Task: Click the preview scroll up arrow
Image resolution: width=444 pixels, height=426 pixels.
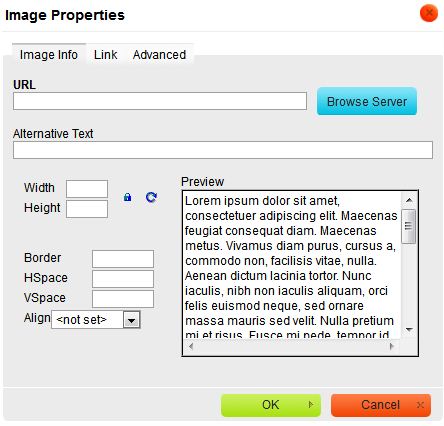Action: [x=409, y=200]
